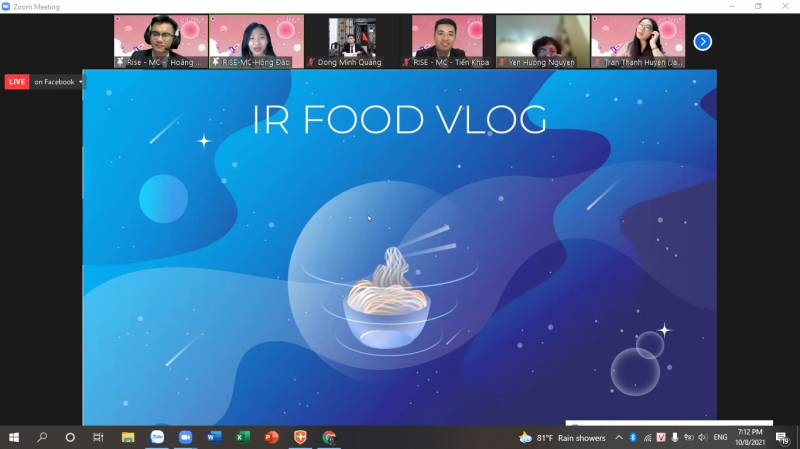Open Microsoft Word from the taskbar

(x=214, y=437)
